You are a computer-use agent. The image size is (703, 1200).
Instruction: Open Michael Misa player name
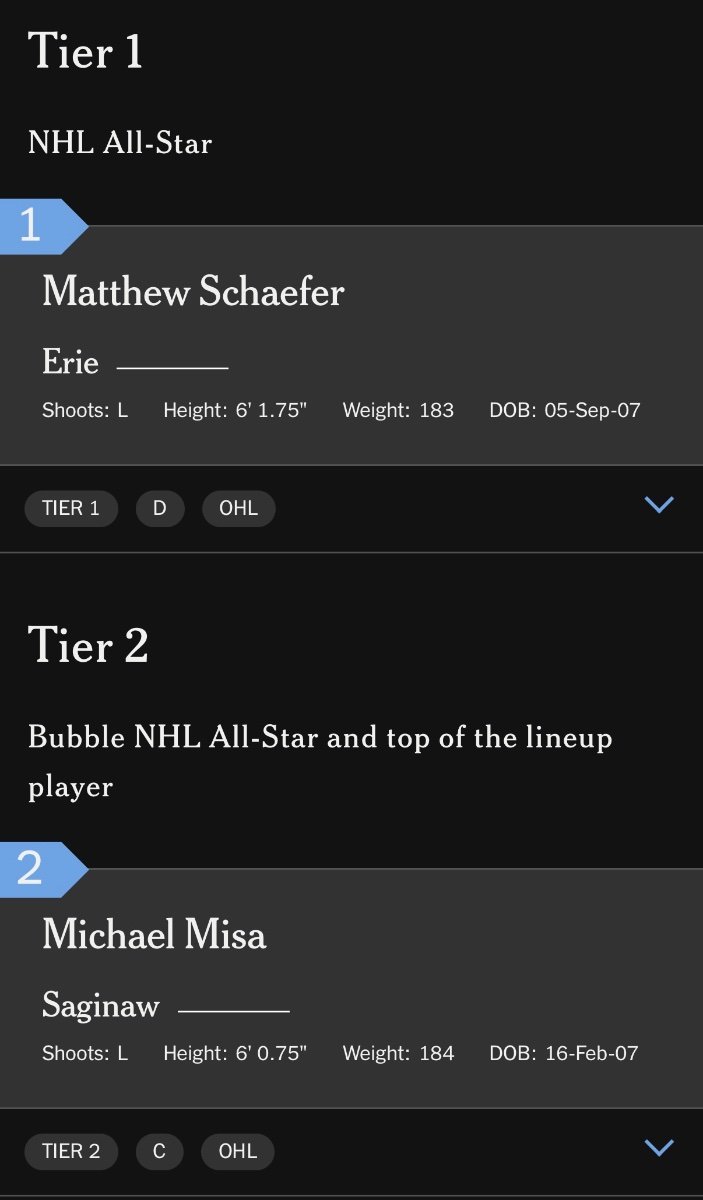tap(154, 935)
